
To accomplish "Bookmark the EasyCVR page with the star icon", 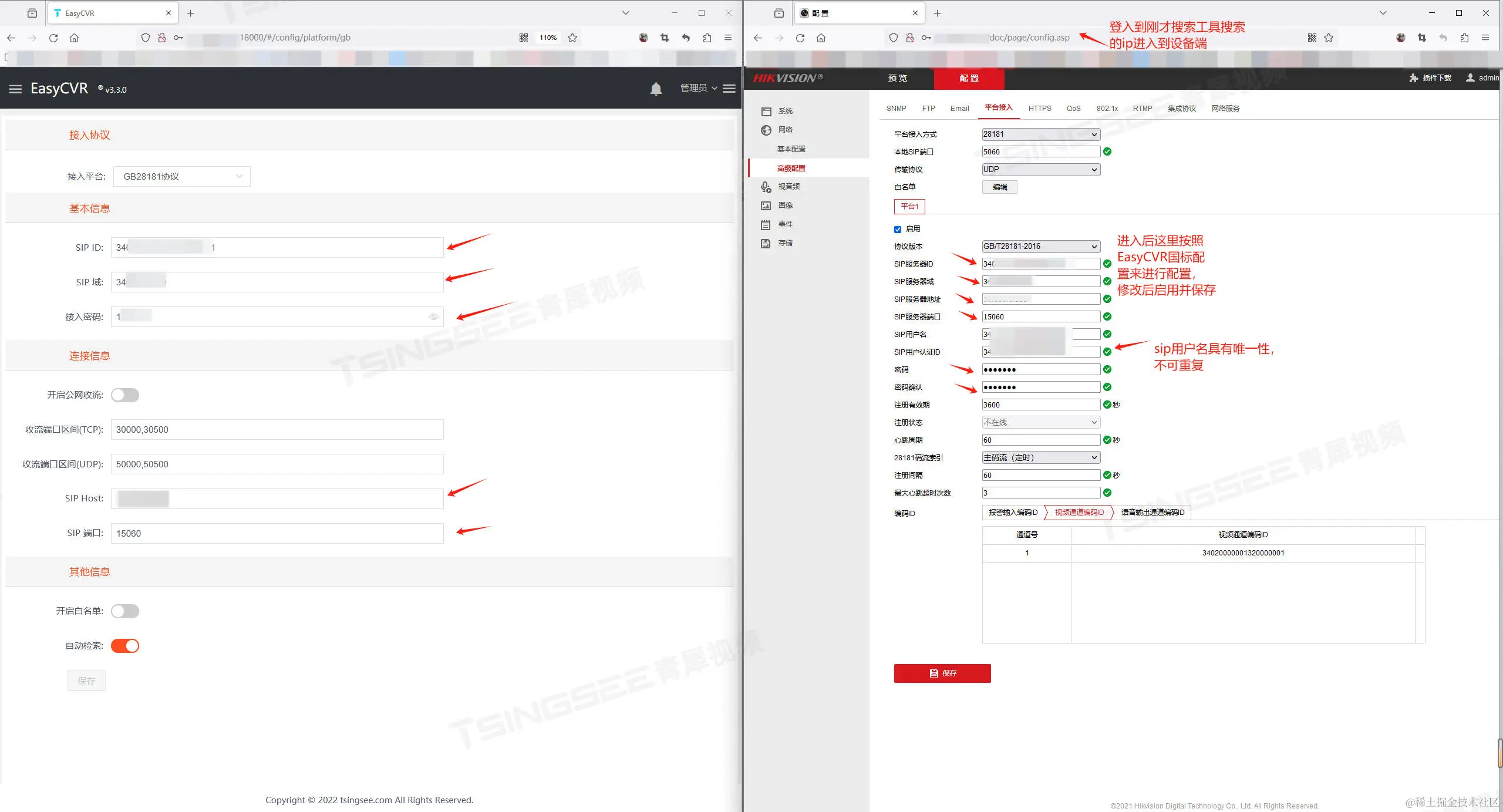I will click(572, 38).
